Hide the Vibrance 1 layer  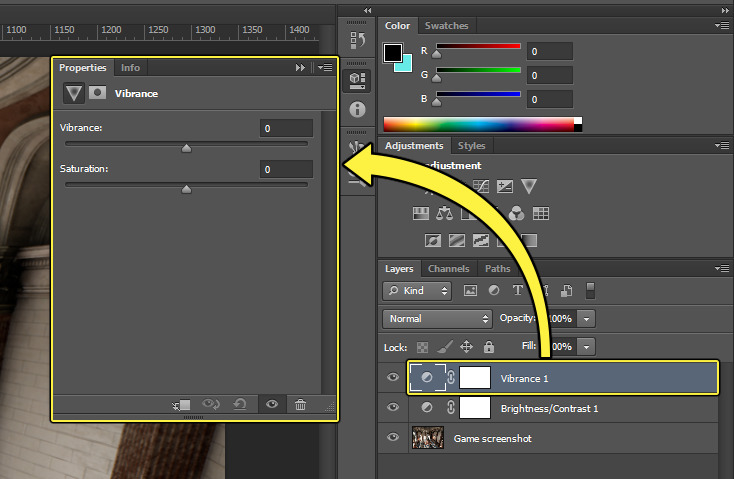(x=393, y=378)
